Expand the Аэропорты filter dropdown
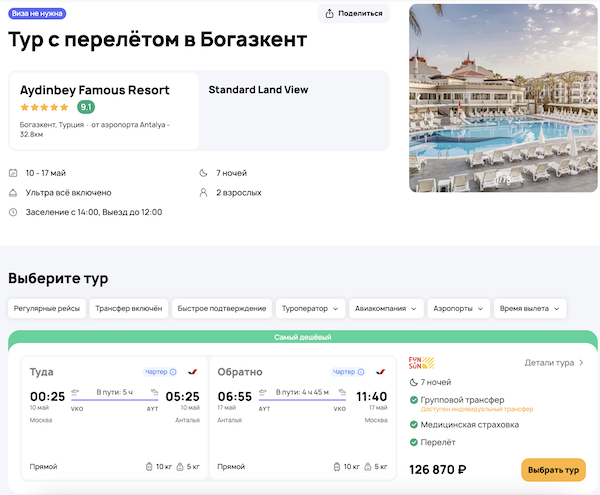The width and height of the screenshot is (600, 495). coord(460,308)
